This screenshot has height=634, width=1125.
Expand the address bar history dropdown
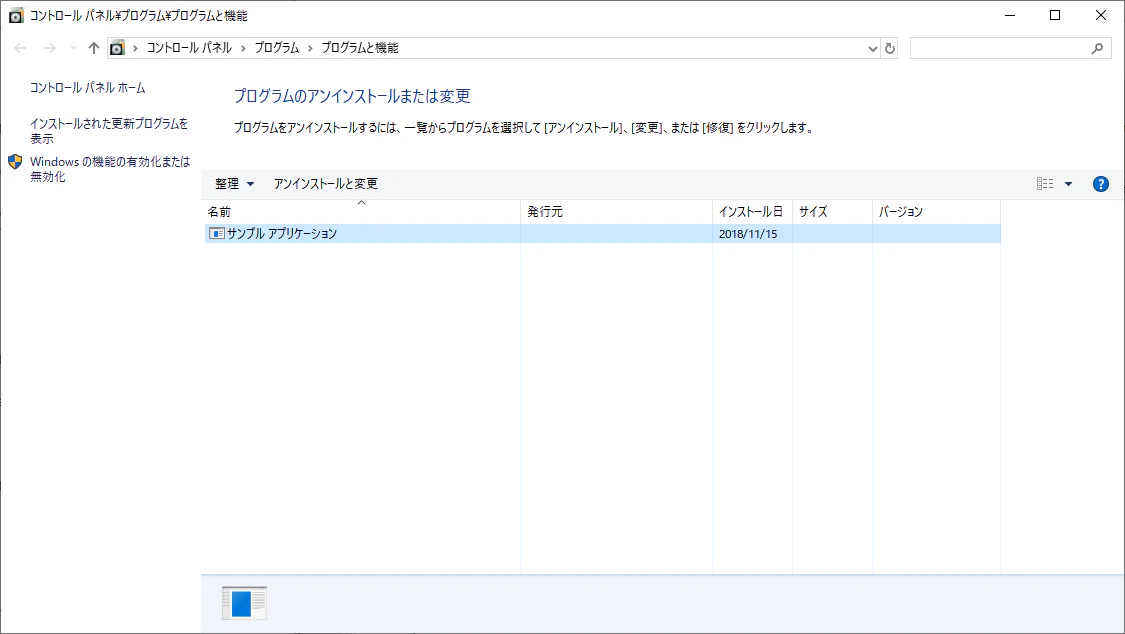pyautogui.click(x=872, y=49)
